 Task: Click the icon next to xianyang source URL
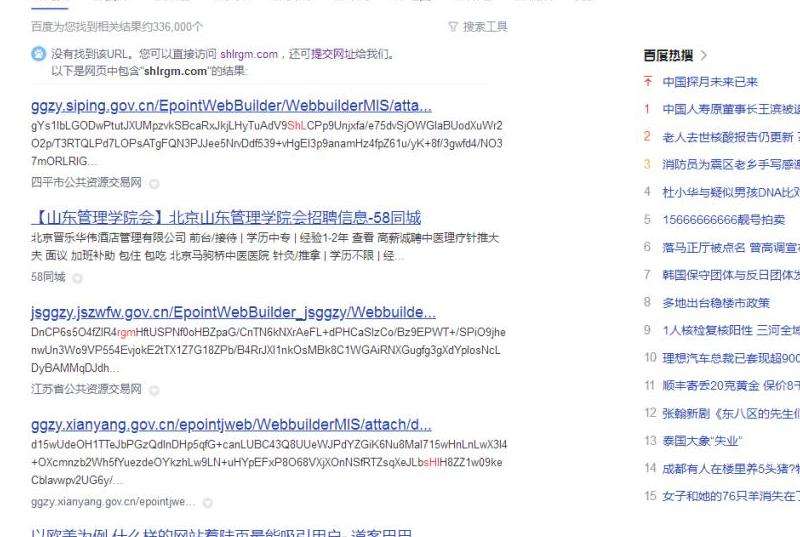[208, 503]
